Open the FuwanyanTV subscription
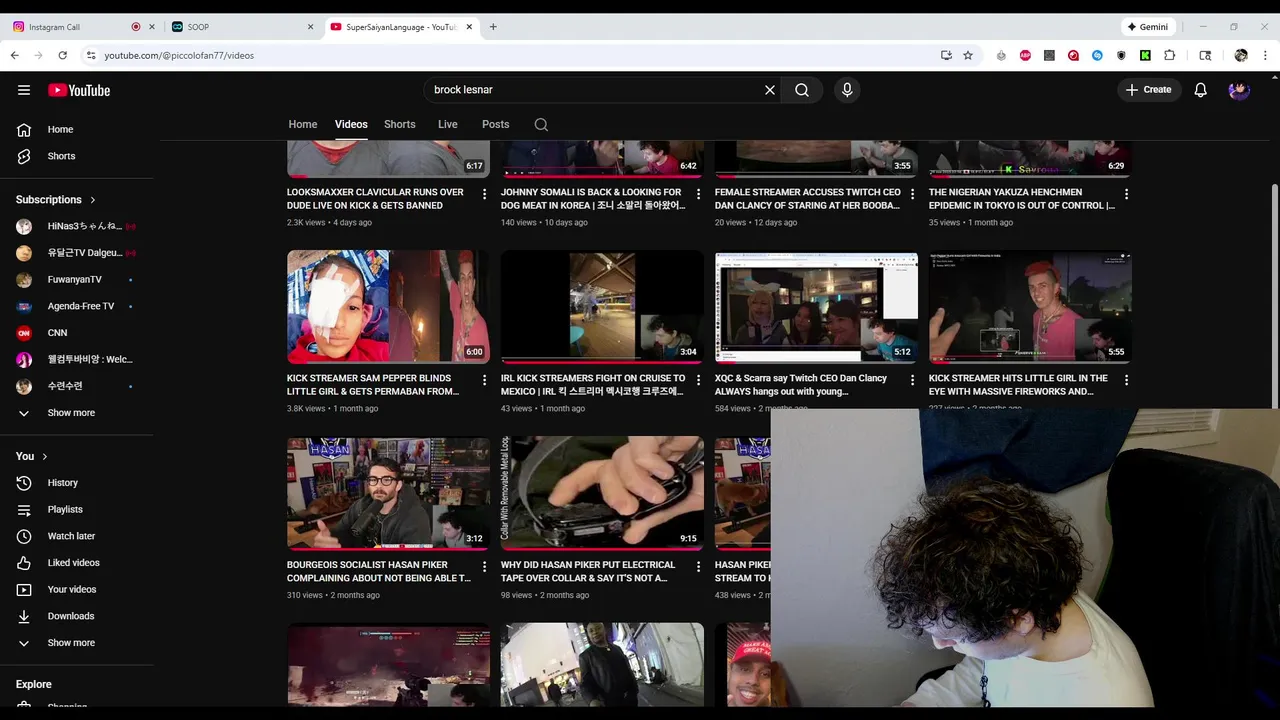Image resolution: width=1280 pixels, height=720 pixels. [77, 279]
